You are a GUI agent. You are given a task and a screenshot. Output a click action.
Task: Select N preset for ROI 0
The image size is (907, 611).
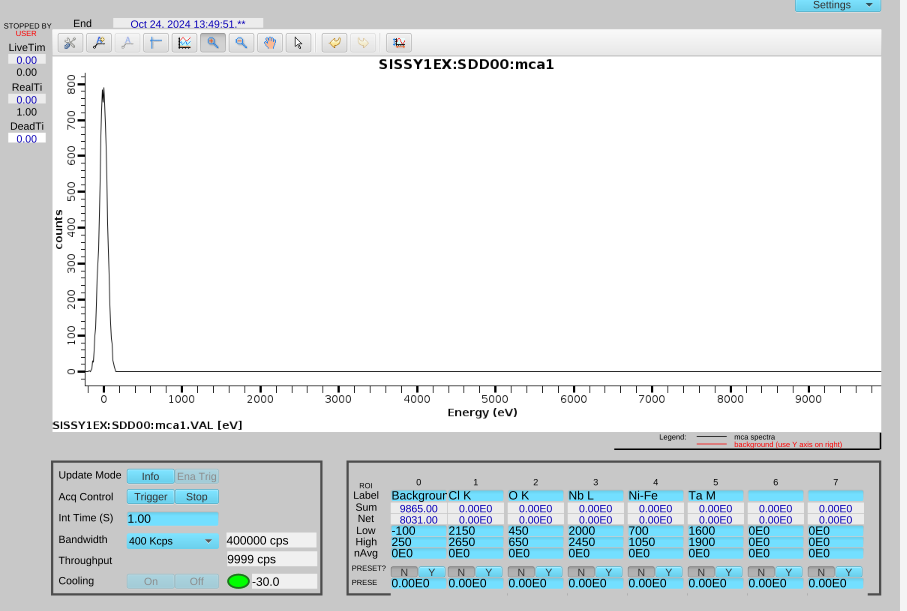click(x=404, y=572)
